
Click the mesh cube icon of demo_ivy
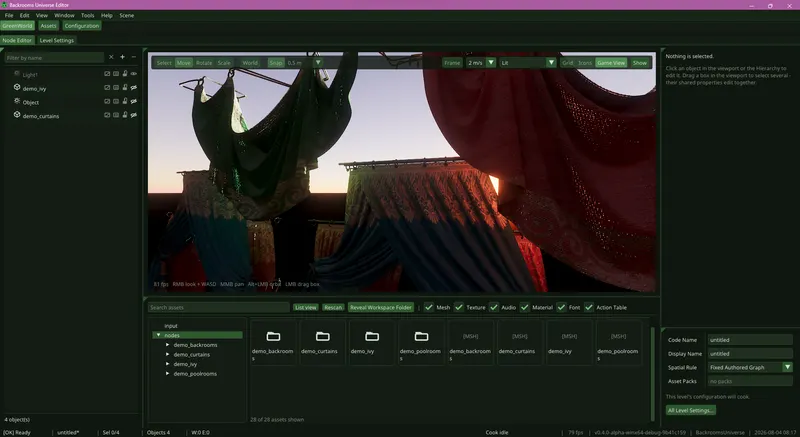click(17, 88)
